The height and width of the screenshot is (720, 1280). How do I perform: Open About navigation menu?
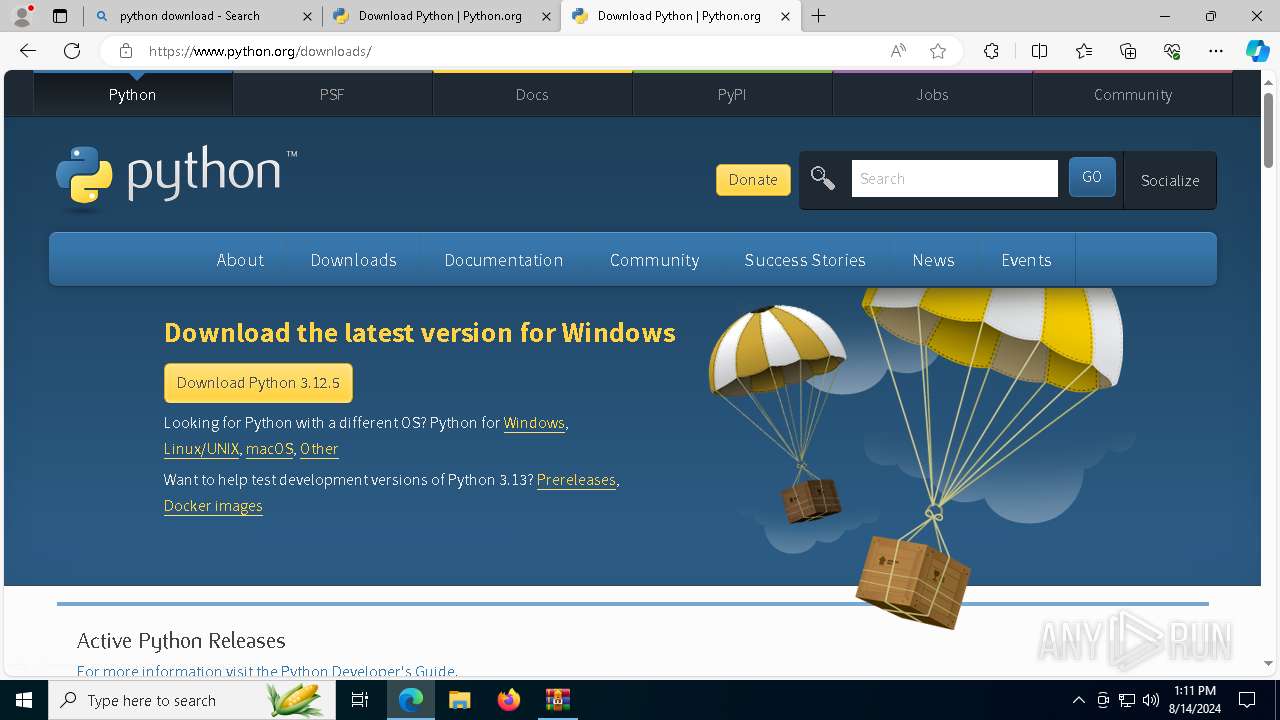pos(240,260)
